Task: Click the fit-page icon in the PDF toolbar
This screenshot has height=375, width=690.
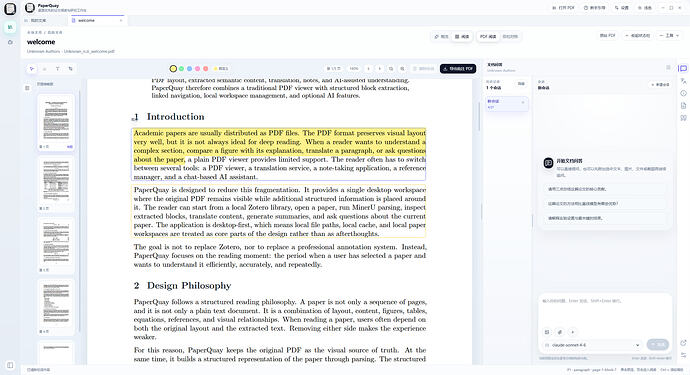Action: coord(391,69)
